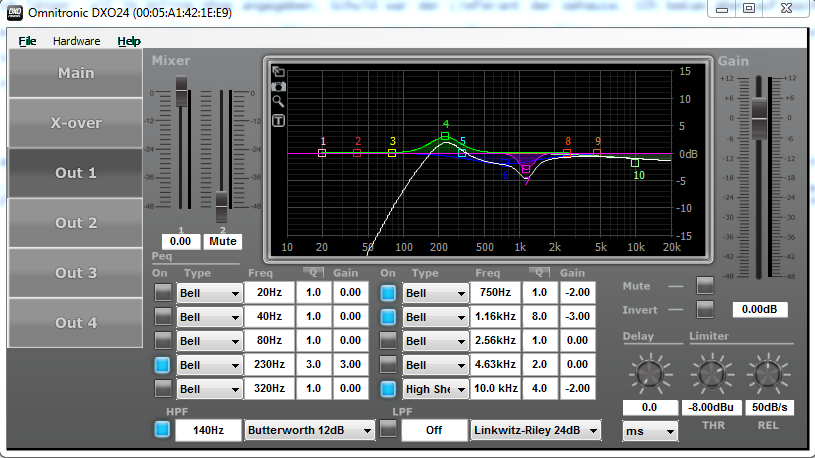Open the 20Hz filter Type dropdown
This screenshot has height=458, width=815.
209,293
